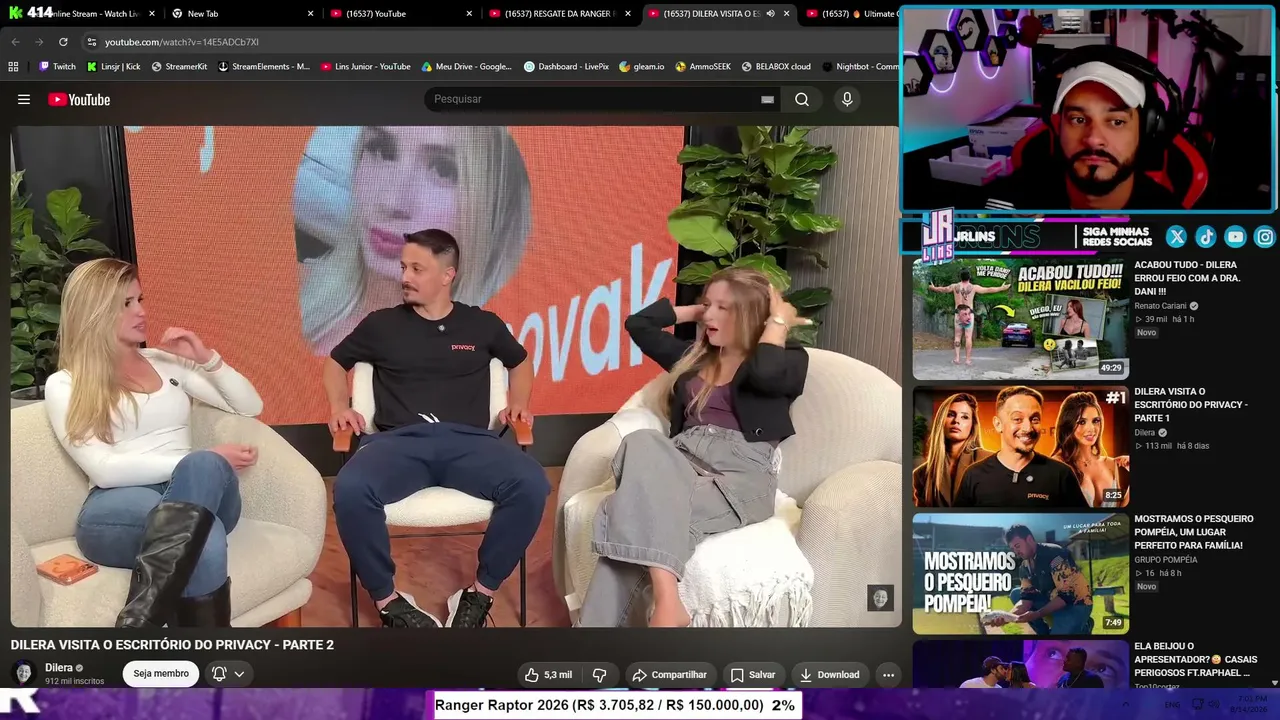
Task: Open GRUPO POMPÉIA channel name
Action: point(1166,560)
